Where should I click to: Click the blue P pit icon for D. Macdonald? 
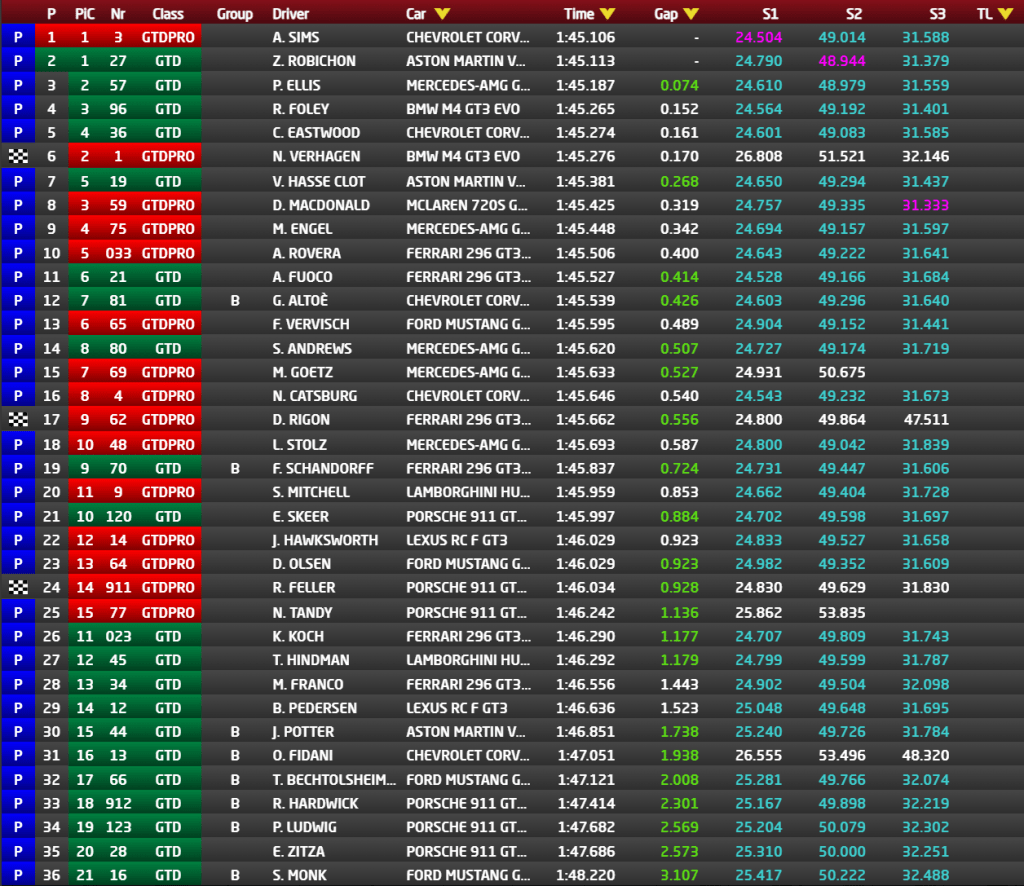[x=18, y=205]
